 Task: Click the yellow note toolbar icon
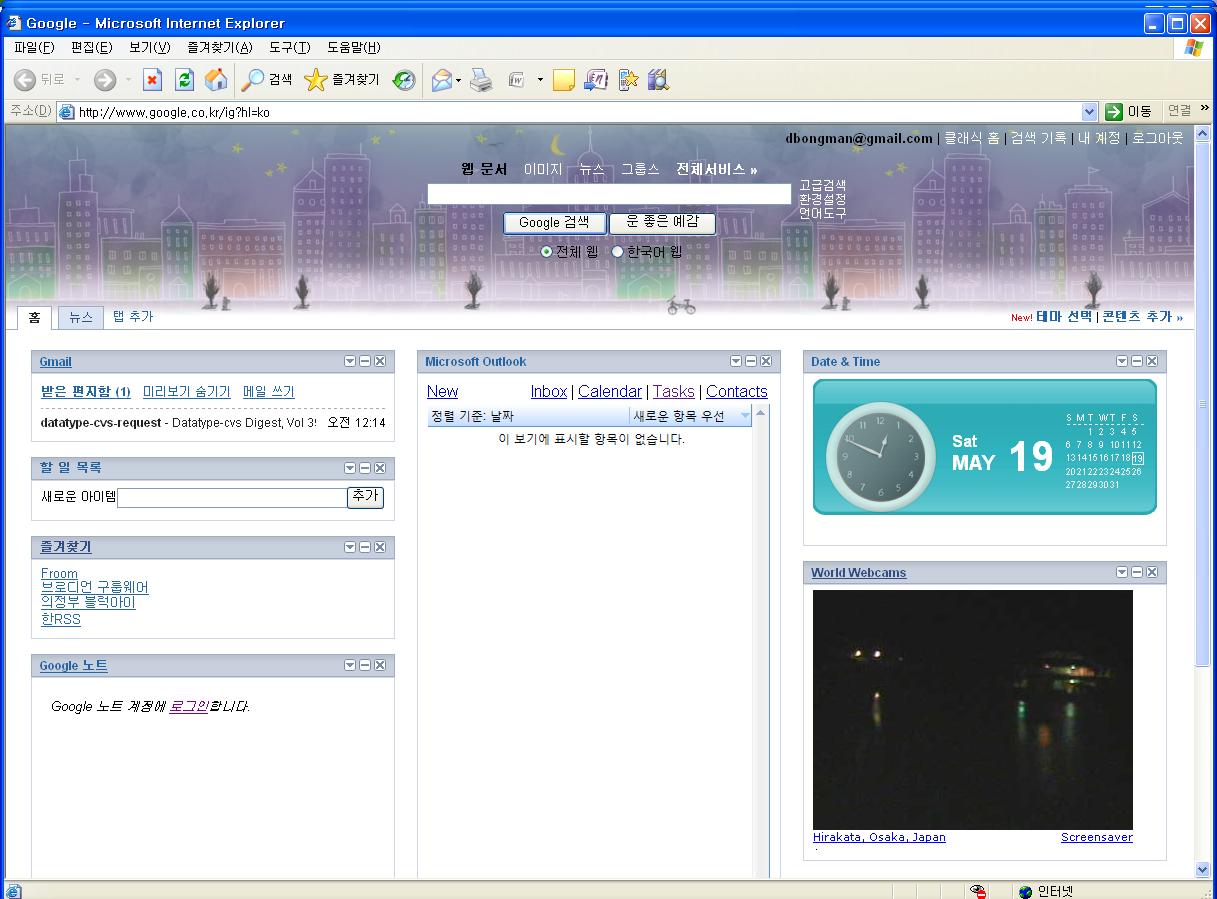[564, 80]
